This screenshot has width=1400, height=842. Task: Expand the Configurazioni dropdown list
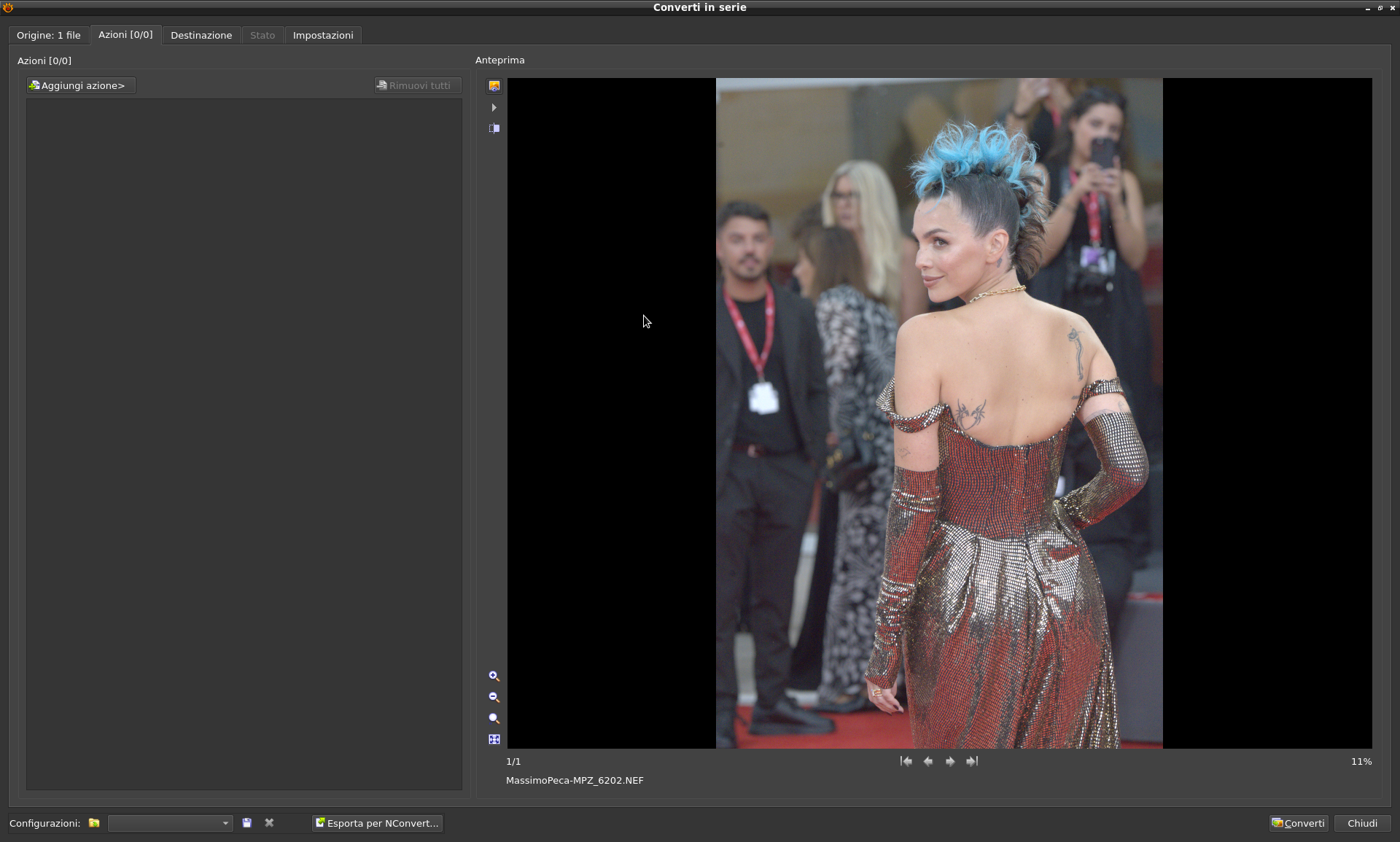(225, 823)
